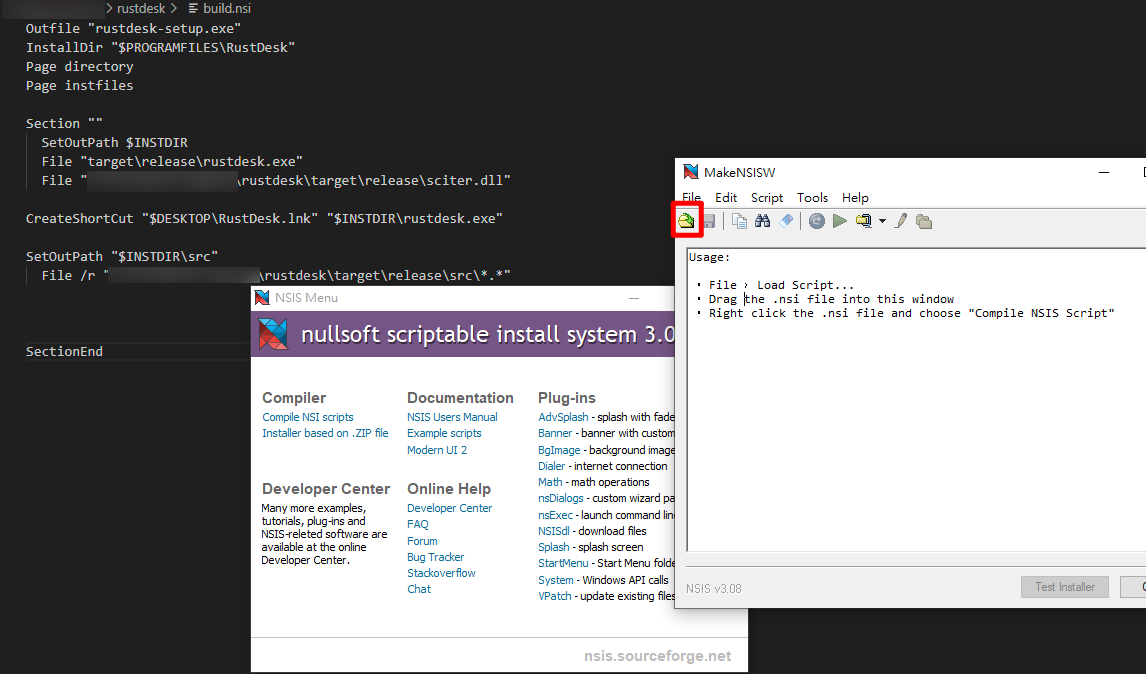Open the Compile NSI scripts link

(x=308, y=417)
